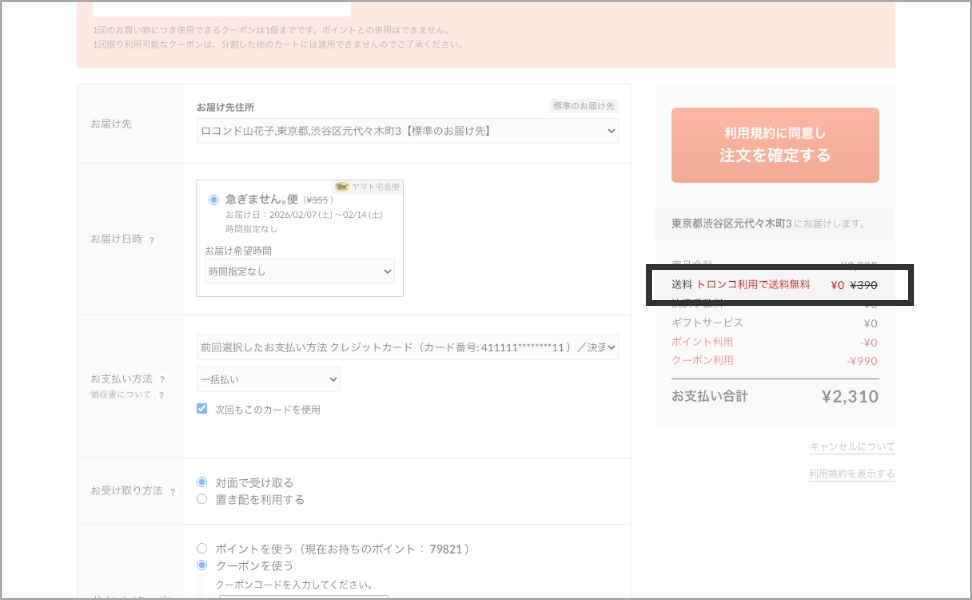Expand the 一括払い installment dropdown
The height and width of the screenshot is (600, 972).
coord(268,379)
